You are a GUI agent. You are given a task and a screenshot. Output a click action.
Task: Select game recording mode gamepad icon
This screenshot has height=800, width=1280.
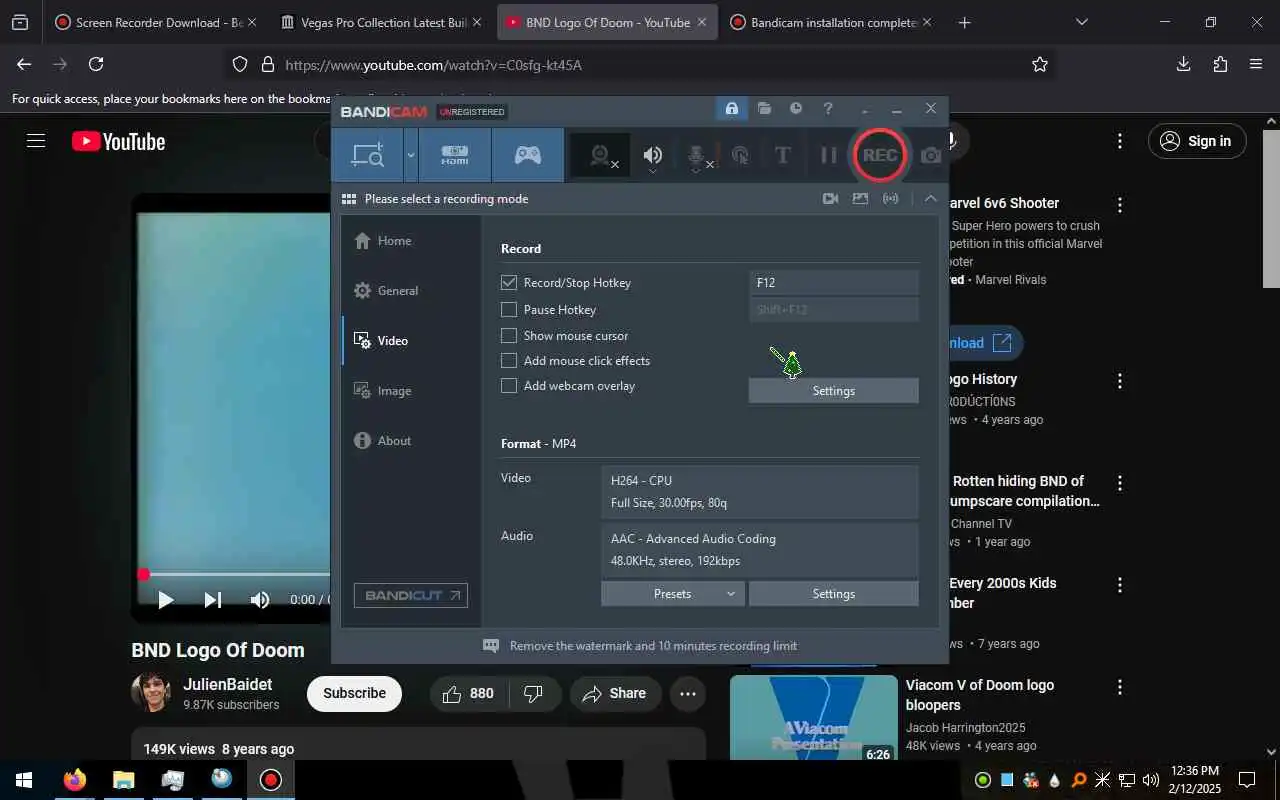pos(528,155)
